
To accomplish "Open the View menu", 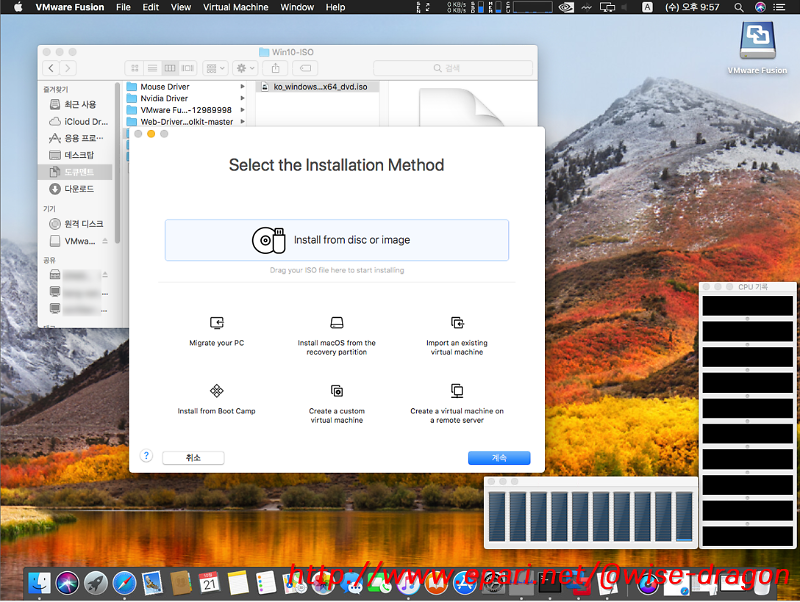I will [181, 7].
